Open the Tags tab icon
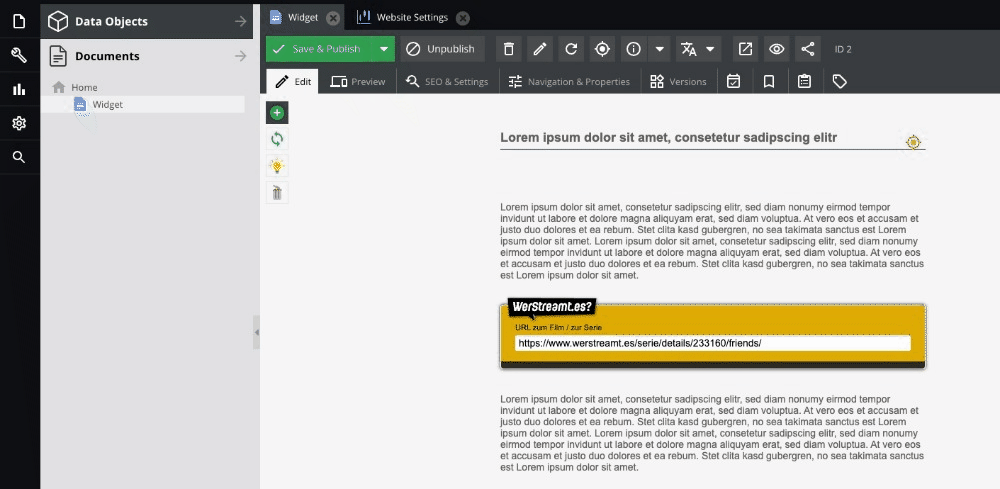Viewport: 1000px width, 489px height. [x=840, y=82]
